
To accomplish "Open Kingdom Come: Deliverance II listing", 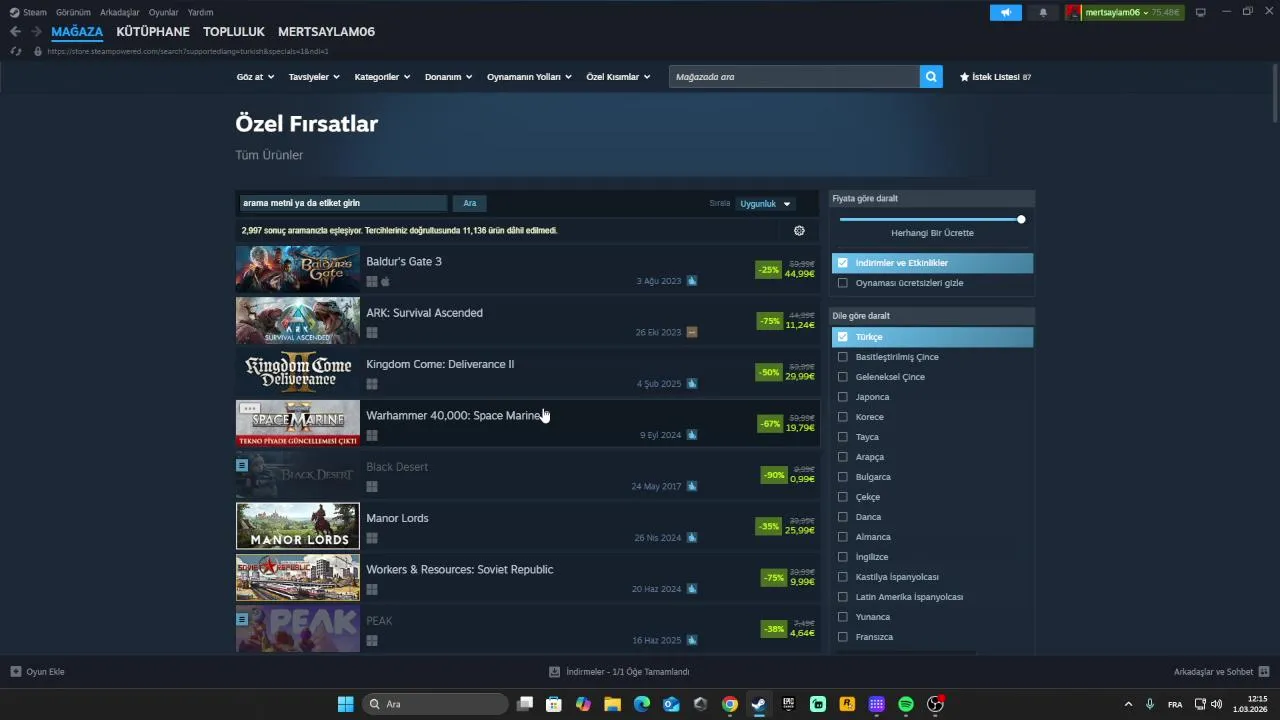I will pos(527,372).
